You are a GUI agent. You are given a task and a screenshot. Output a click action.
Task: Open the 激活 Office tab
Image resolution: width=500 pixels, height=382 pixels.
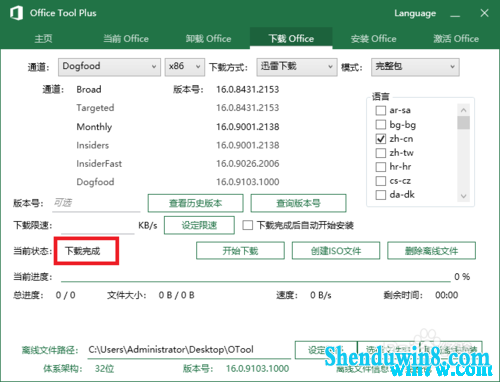pos(456,39)
